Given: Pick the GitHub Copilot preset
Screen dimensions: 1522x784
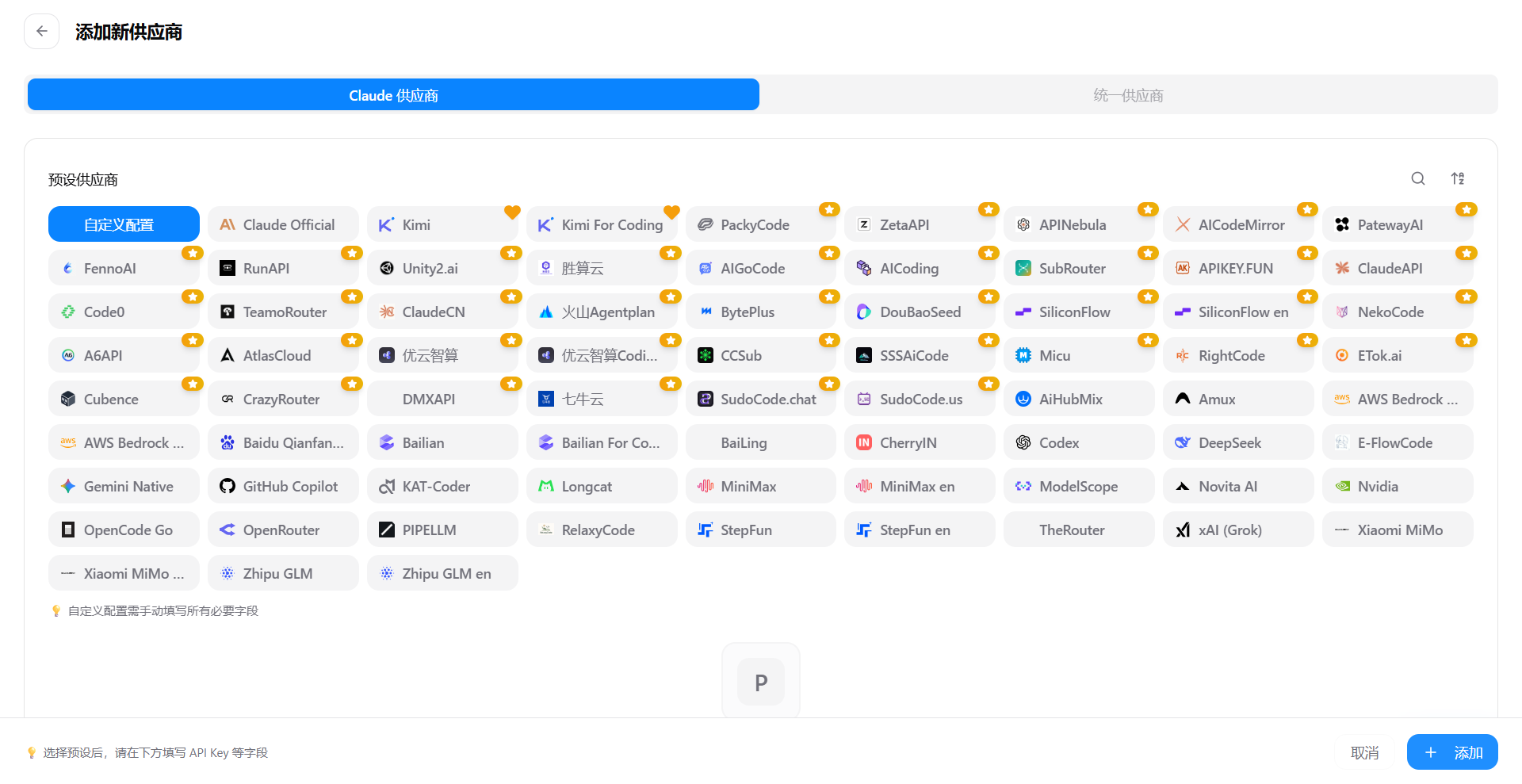Looking at the screenshot, I should [283, 486].
